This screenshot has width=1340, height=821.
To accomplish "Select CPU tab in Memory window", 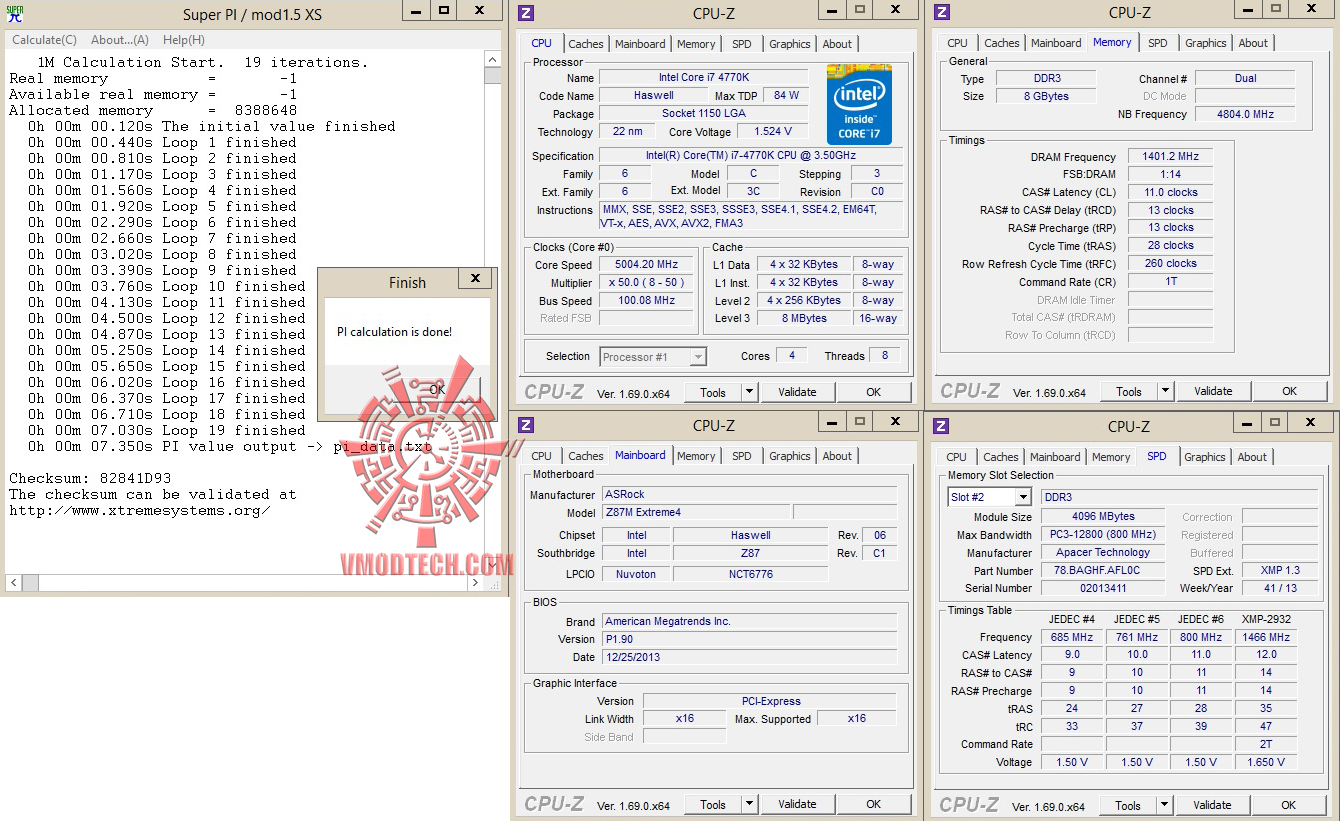I will pyautogui.click(x=957, y=43).
